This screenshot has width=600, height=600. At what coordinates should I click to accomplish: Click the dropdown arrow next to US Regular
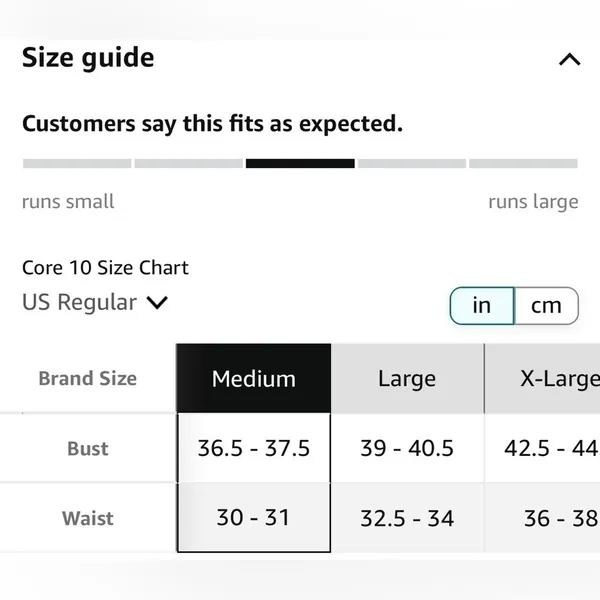(157, 303)
